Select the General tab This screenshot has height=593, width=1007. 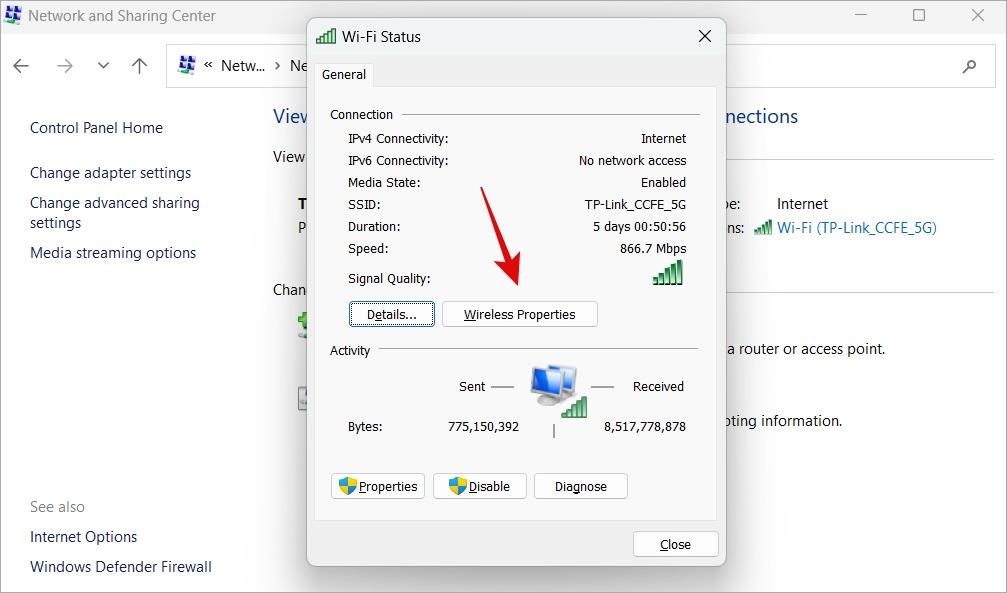point(344,75)
